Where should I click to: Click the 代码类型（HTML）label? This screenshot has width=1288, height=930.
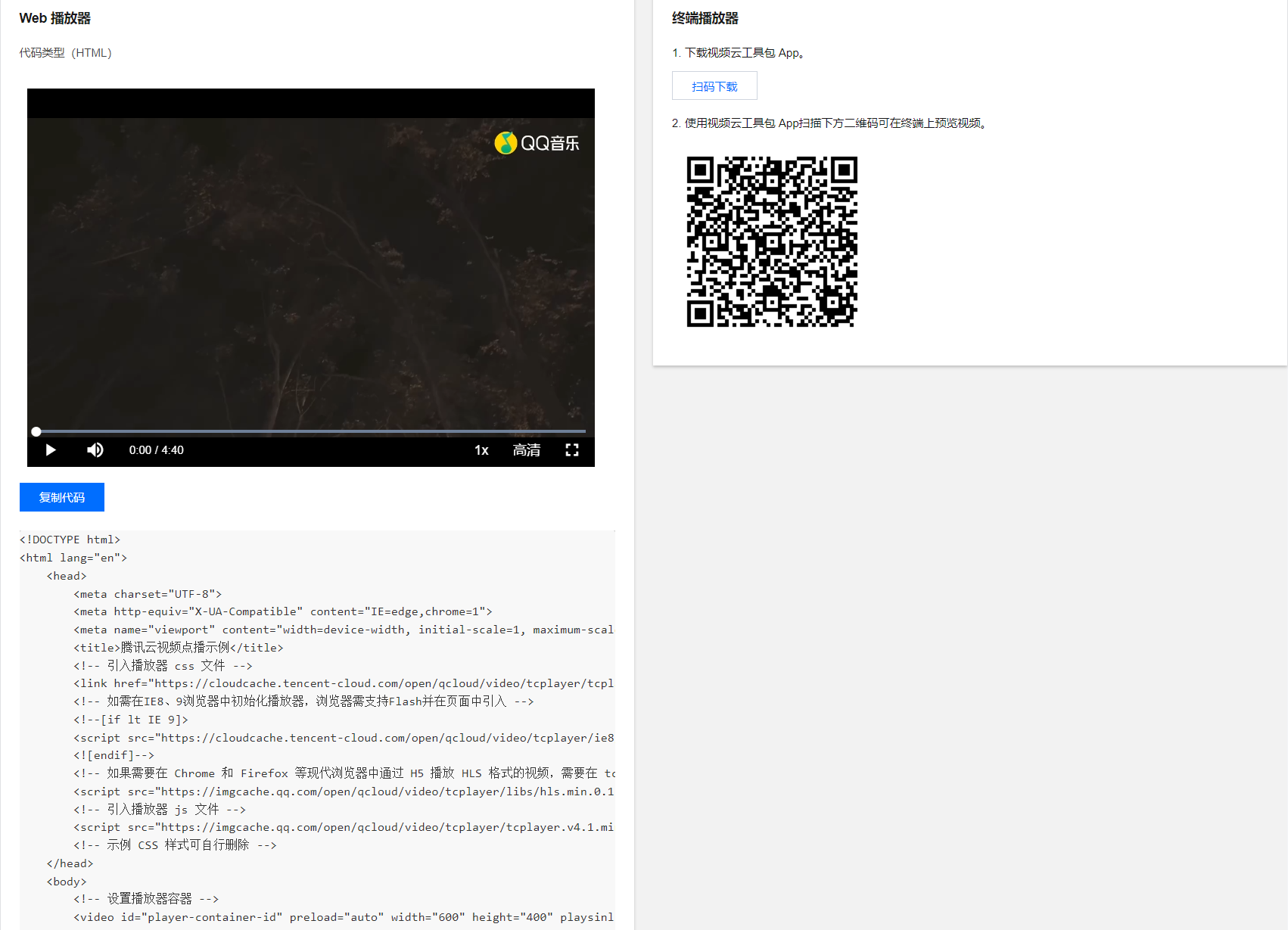click(x=65, y=53)
